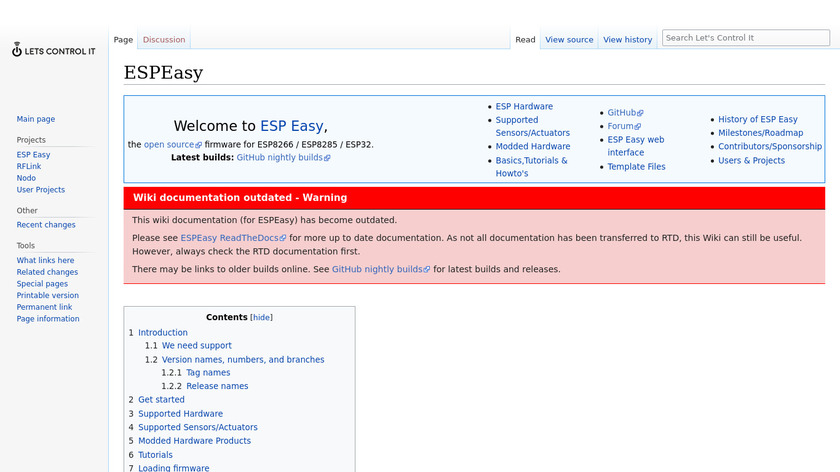840x472 pixels.
Task: Jump to Supported Sensors/Actuators in contents
Action: (198, 427)
